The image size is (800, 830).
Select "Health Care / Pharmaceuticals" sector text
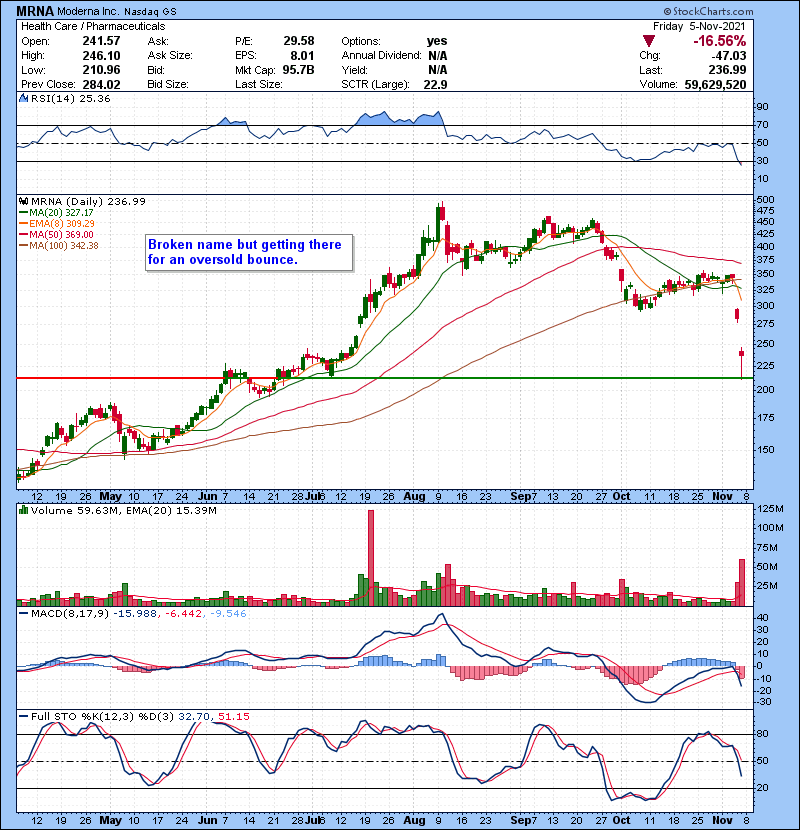(x=93, y=26)
